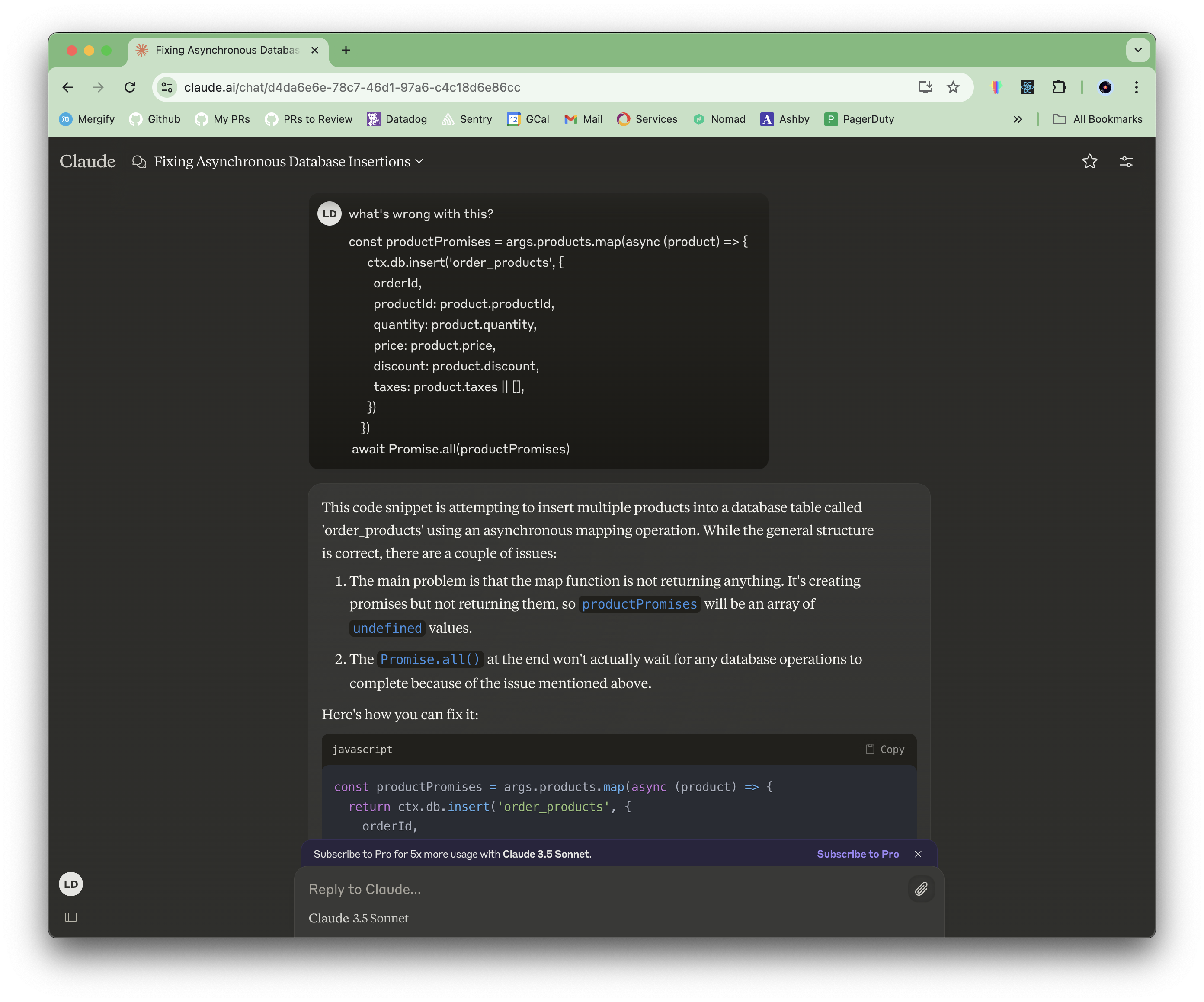Open the Claude 3.5 Sonnet model selector
Screen dimensions: 1204x1002
pos(359,918)
